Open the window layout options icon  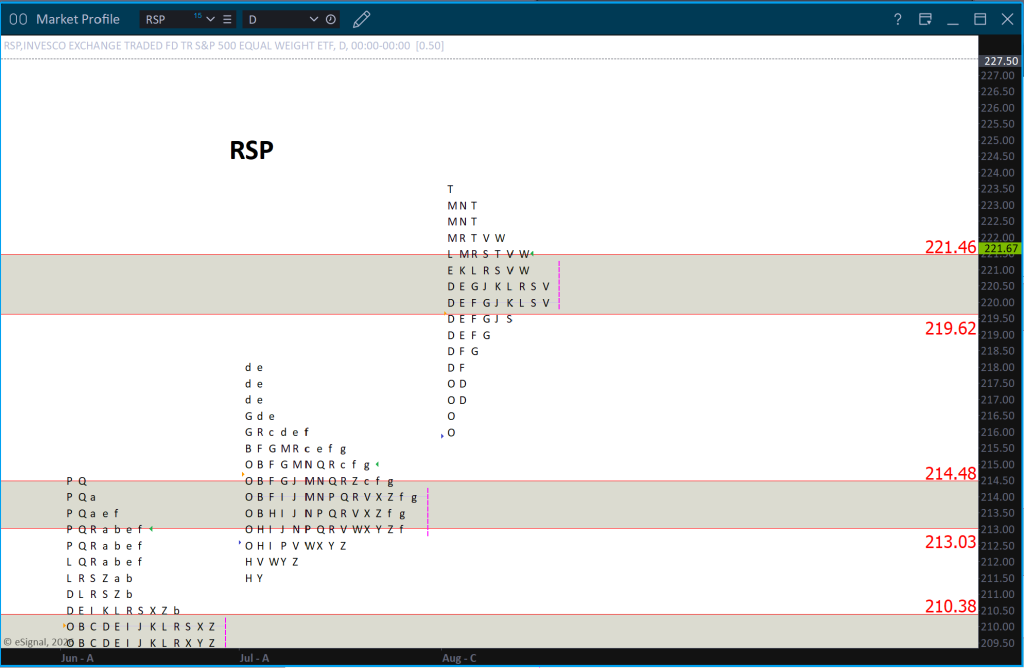coord(925,19)
